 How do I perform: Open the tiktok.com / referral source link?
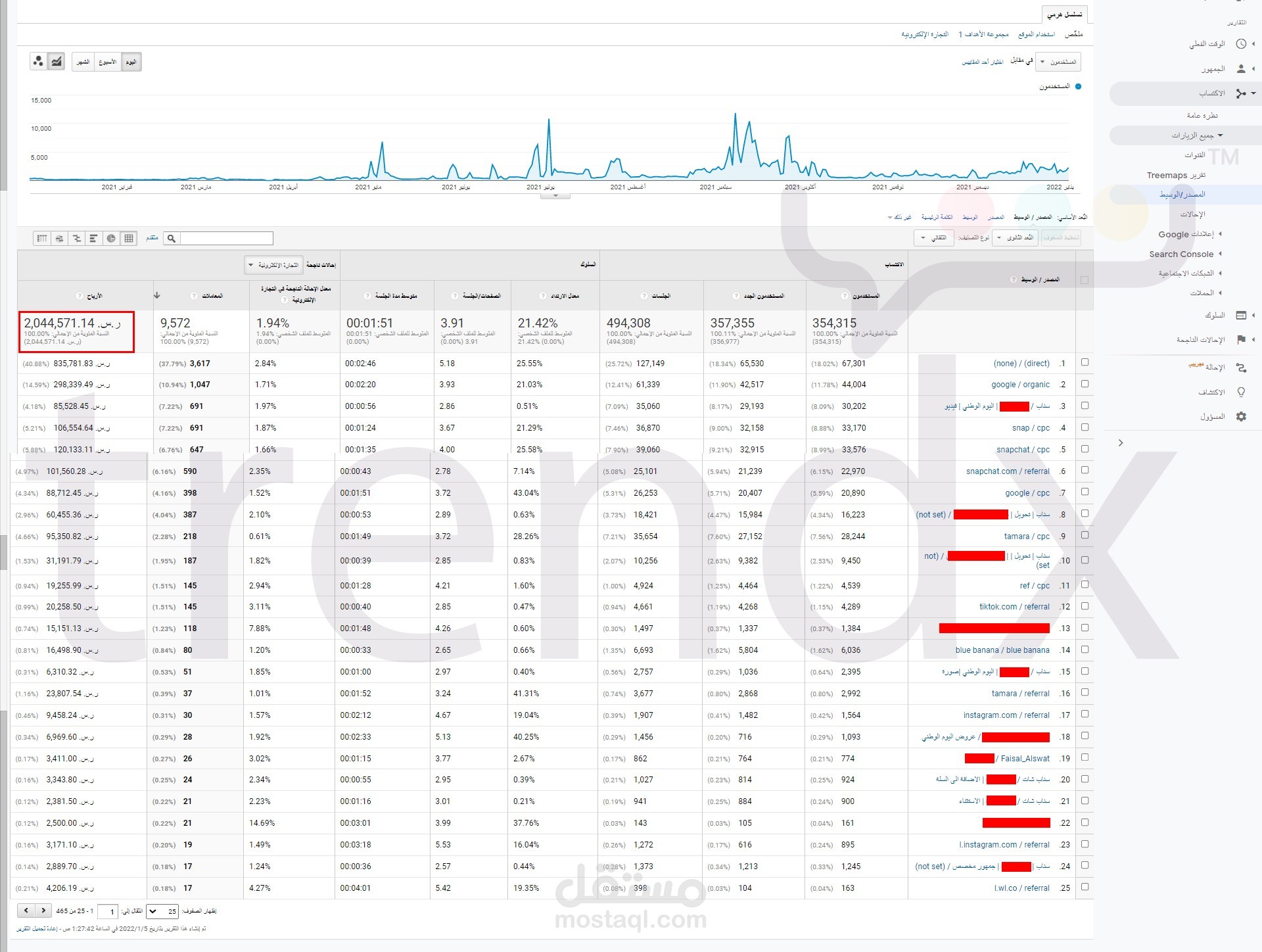(1014, 607)
